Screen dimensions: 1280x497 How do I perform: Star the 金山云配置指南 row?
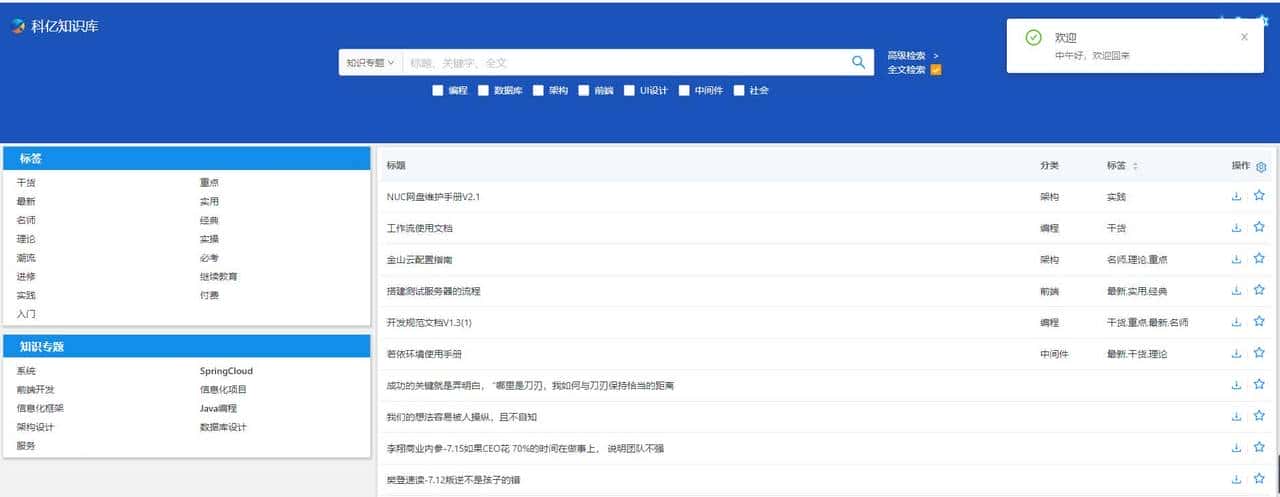point(1259,259)
